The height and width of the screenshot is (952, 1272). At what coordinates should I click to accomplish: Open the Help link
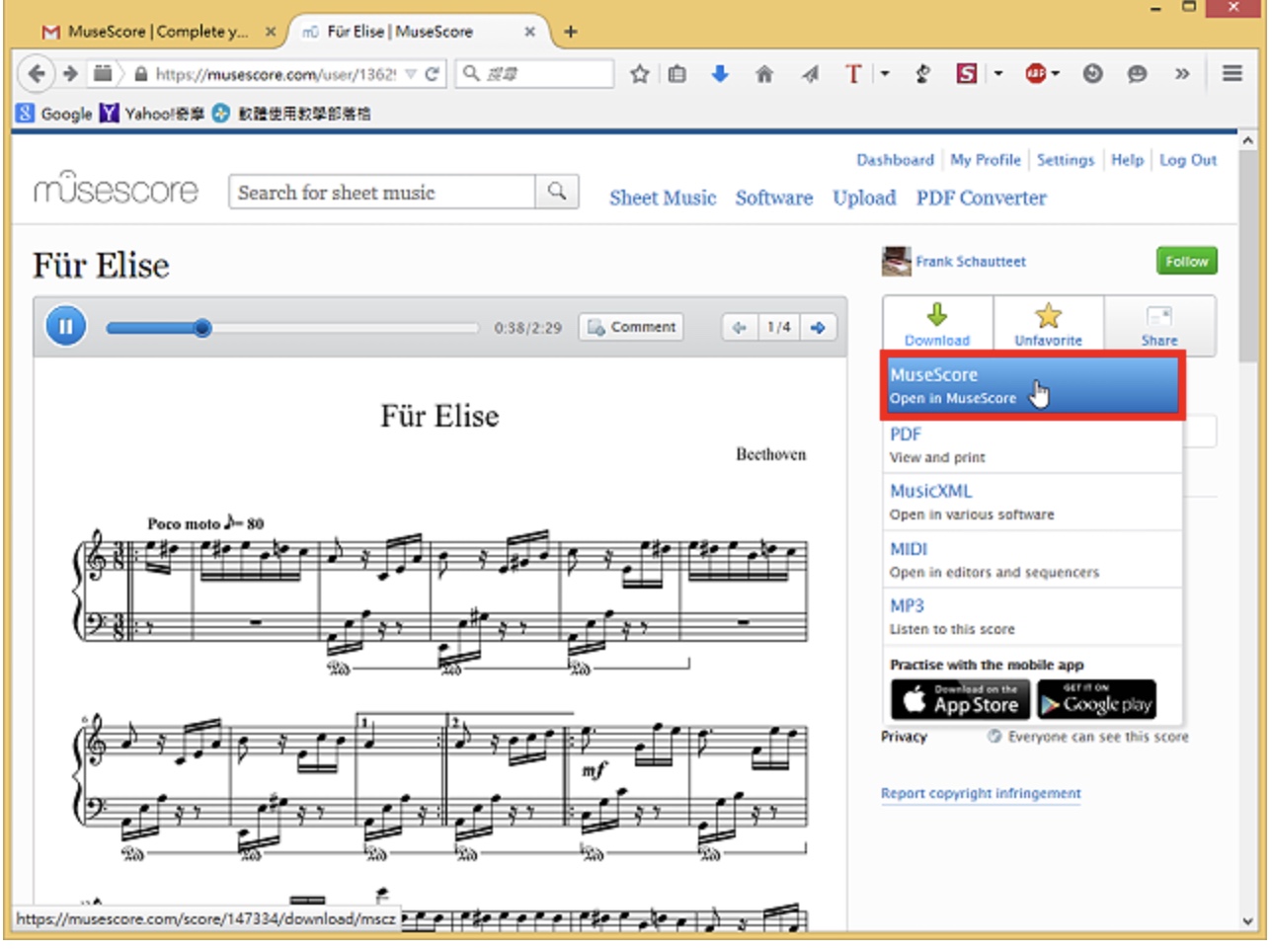[1127, 160]
